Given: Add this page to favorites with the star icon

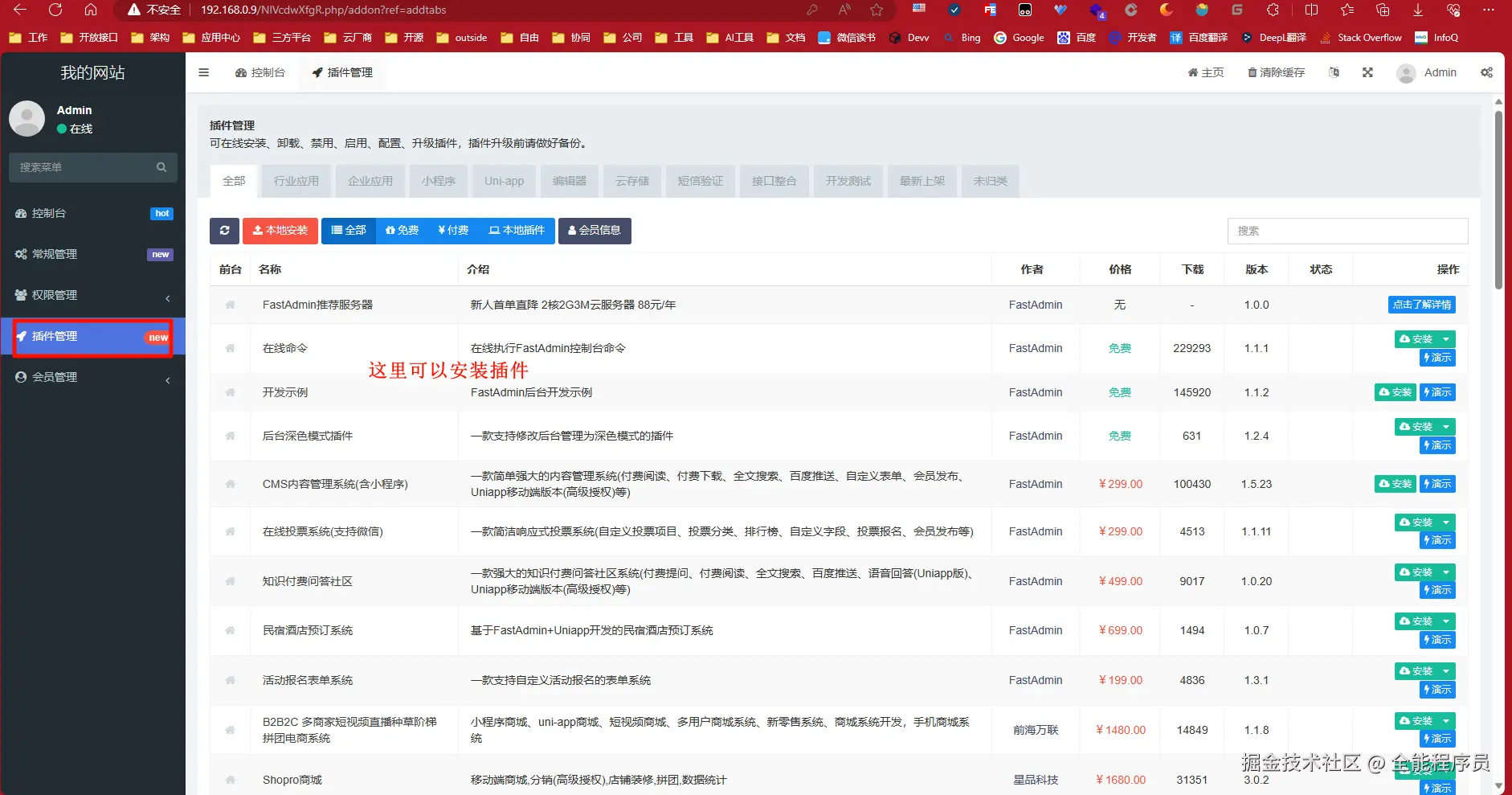Looking at the screenshot, I should tap(877, 10).
